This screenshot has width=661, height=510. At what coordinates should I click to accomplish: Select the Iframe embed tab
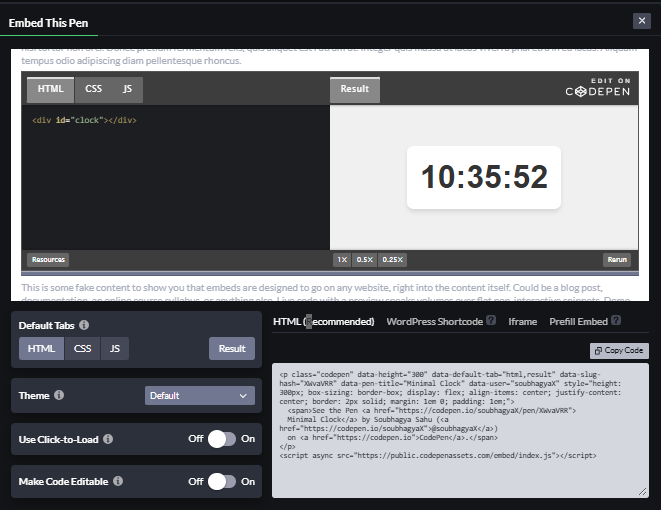coord(522,321)
